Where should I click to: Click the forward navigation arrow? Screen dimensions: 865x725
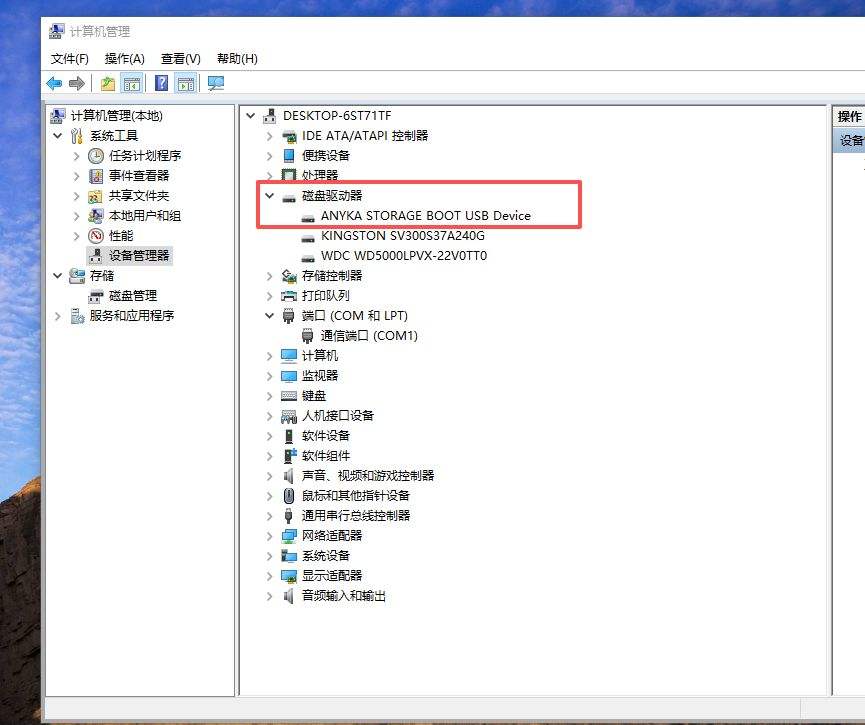[x=76, y=83]
